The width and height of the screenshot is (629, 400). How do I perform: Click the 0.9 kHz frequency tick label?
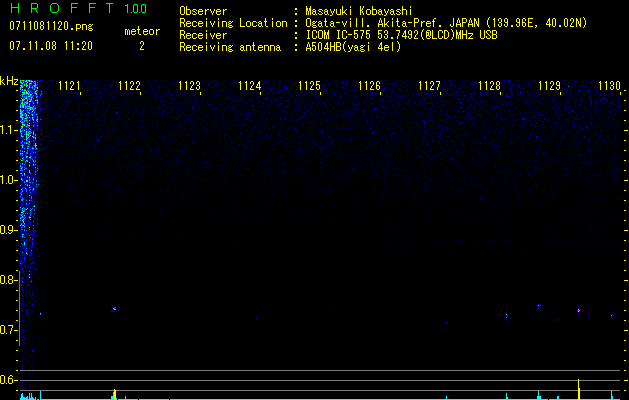[9, 230]
